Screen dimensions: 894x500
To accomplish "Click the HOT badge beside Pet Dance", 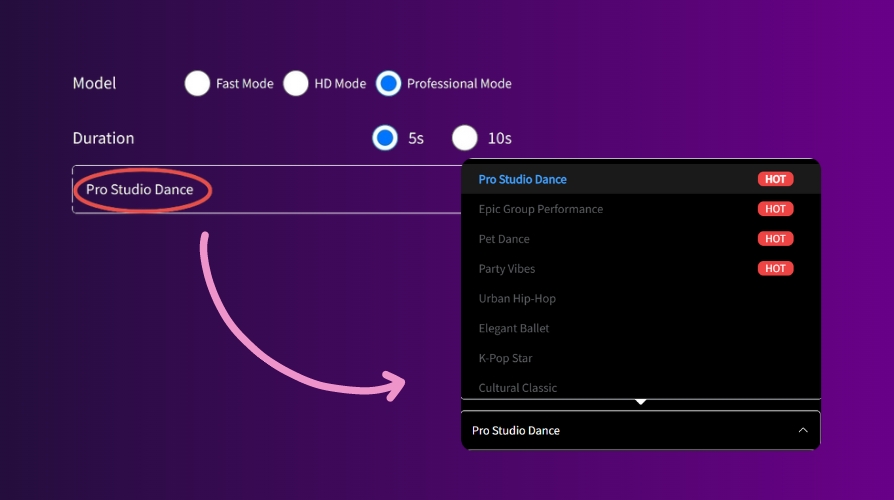I will coord(775,239).
